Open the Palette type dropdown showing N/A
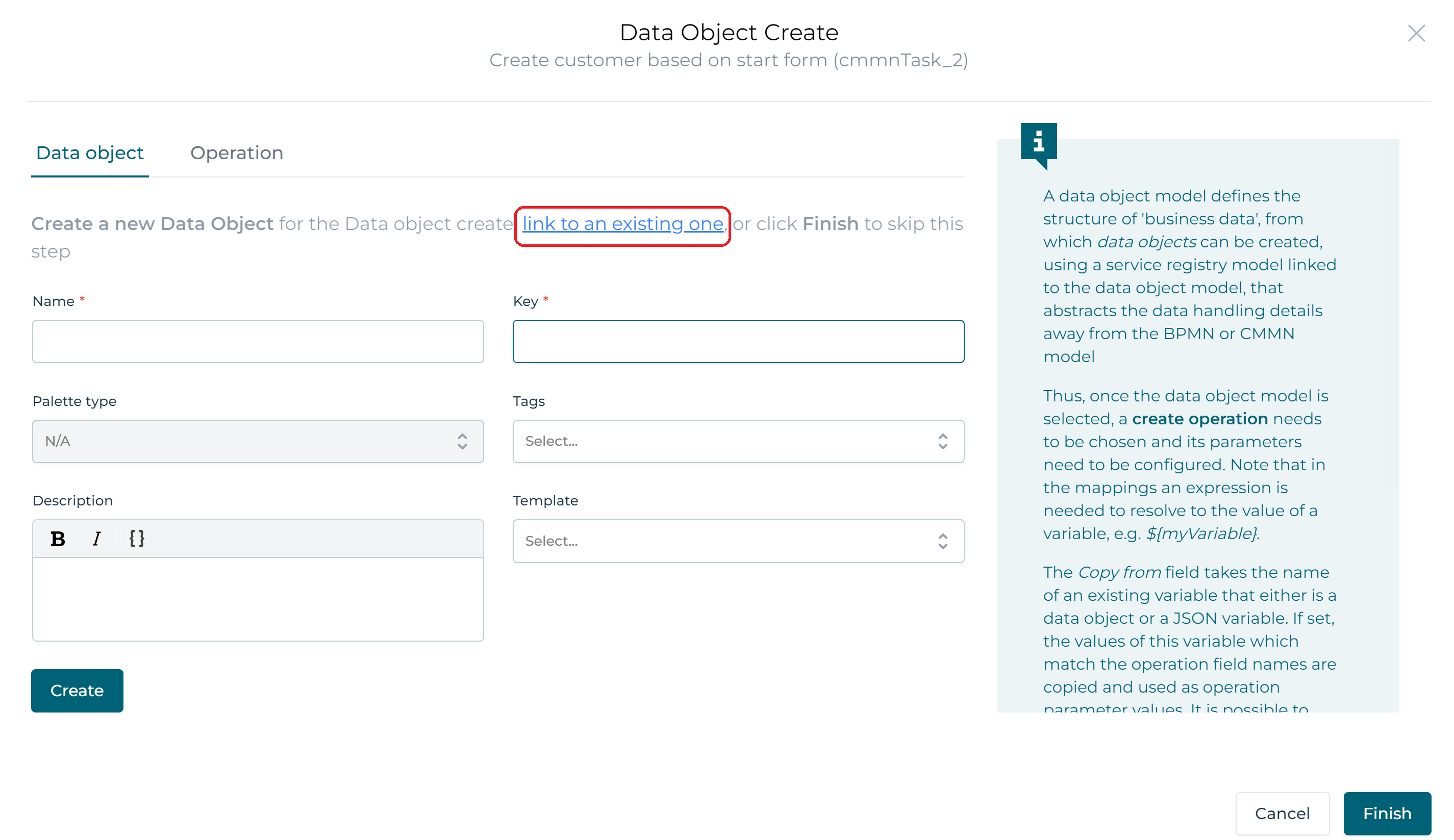 [257, 441]
